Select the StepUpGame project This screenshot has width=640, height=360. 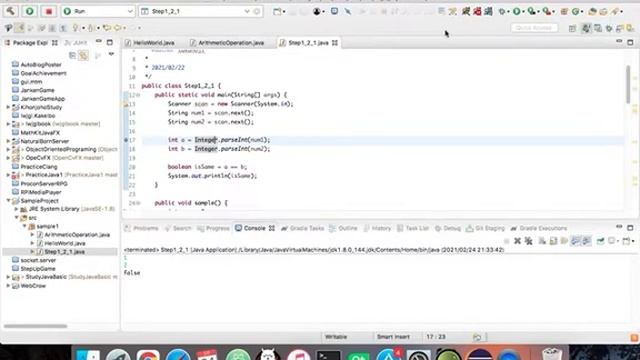[38, 269]
